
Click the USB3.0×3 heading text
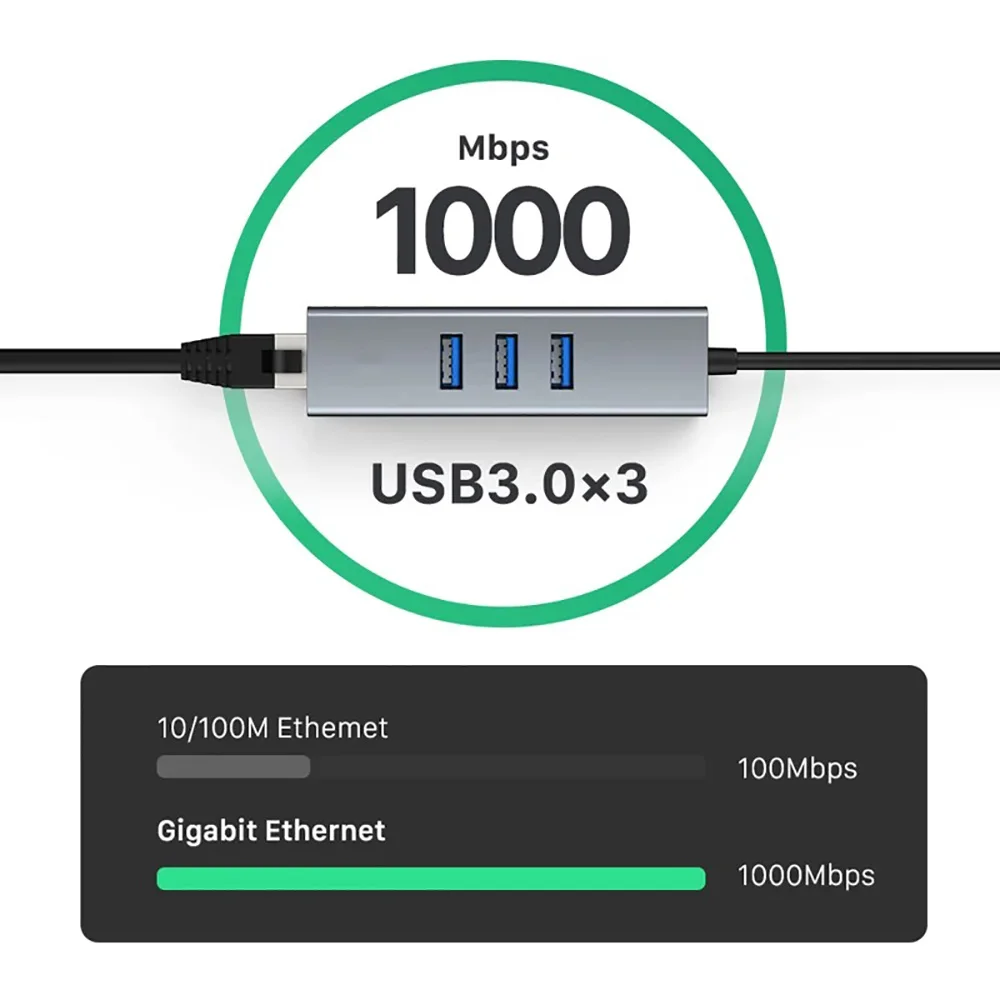click(509, 483)
